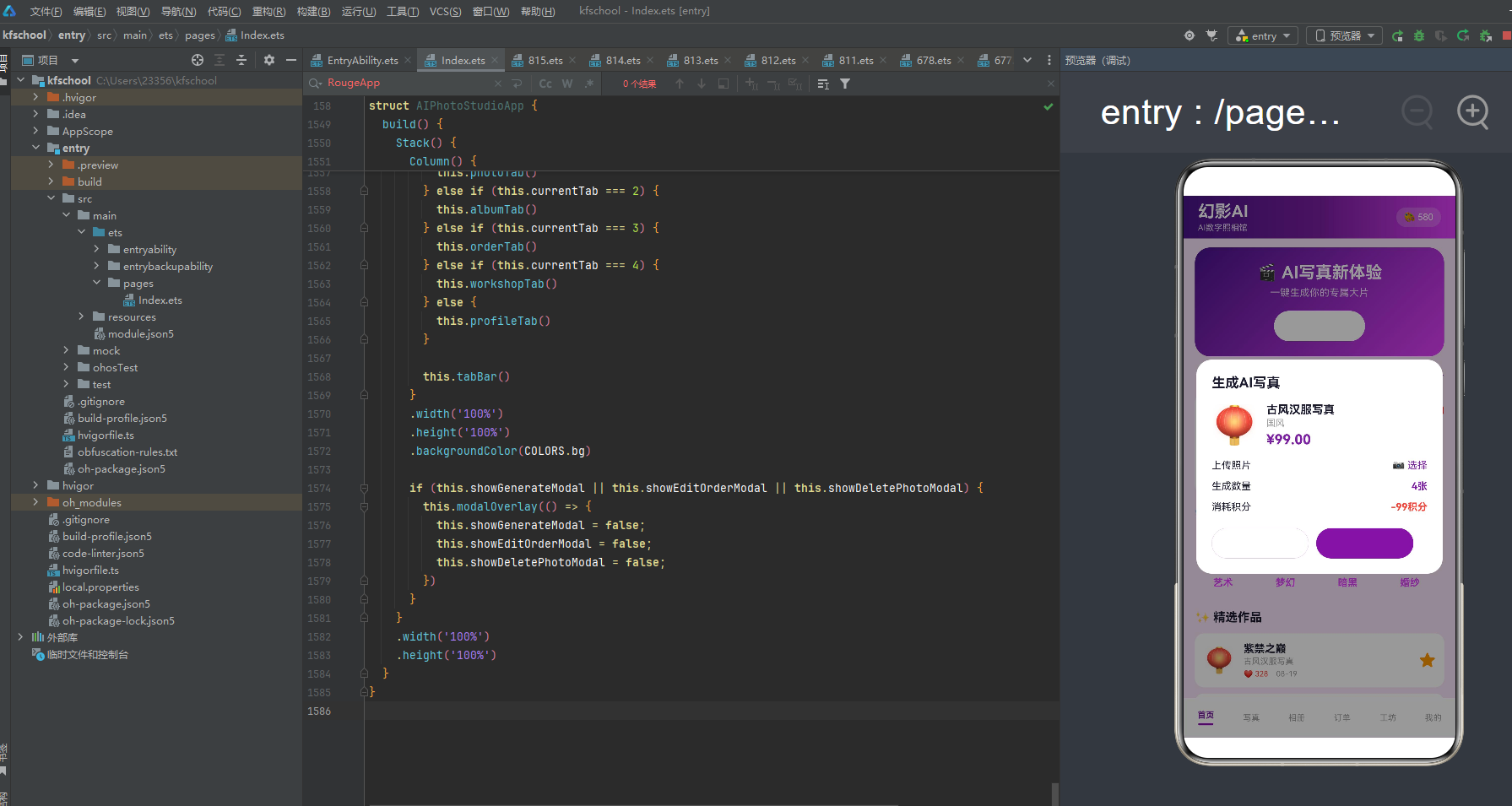Switch to the 812.ets editor tab

click(778, 60)
